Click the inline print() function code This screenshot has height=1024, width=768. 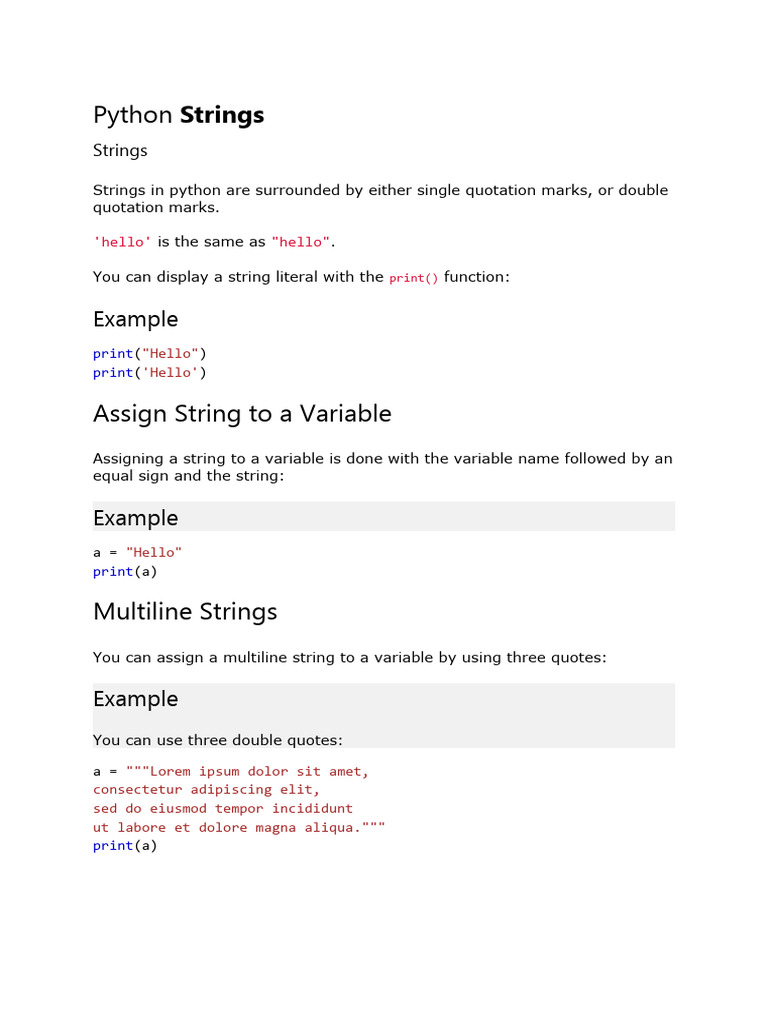414,278
